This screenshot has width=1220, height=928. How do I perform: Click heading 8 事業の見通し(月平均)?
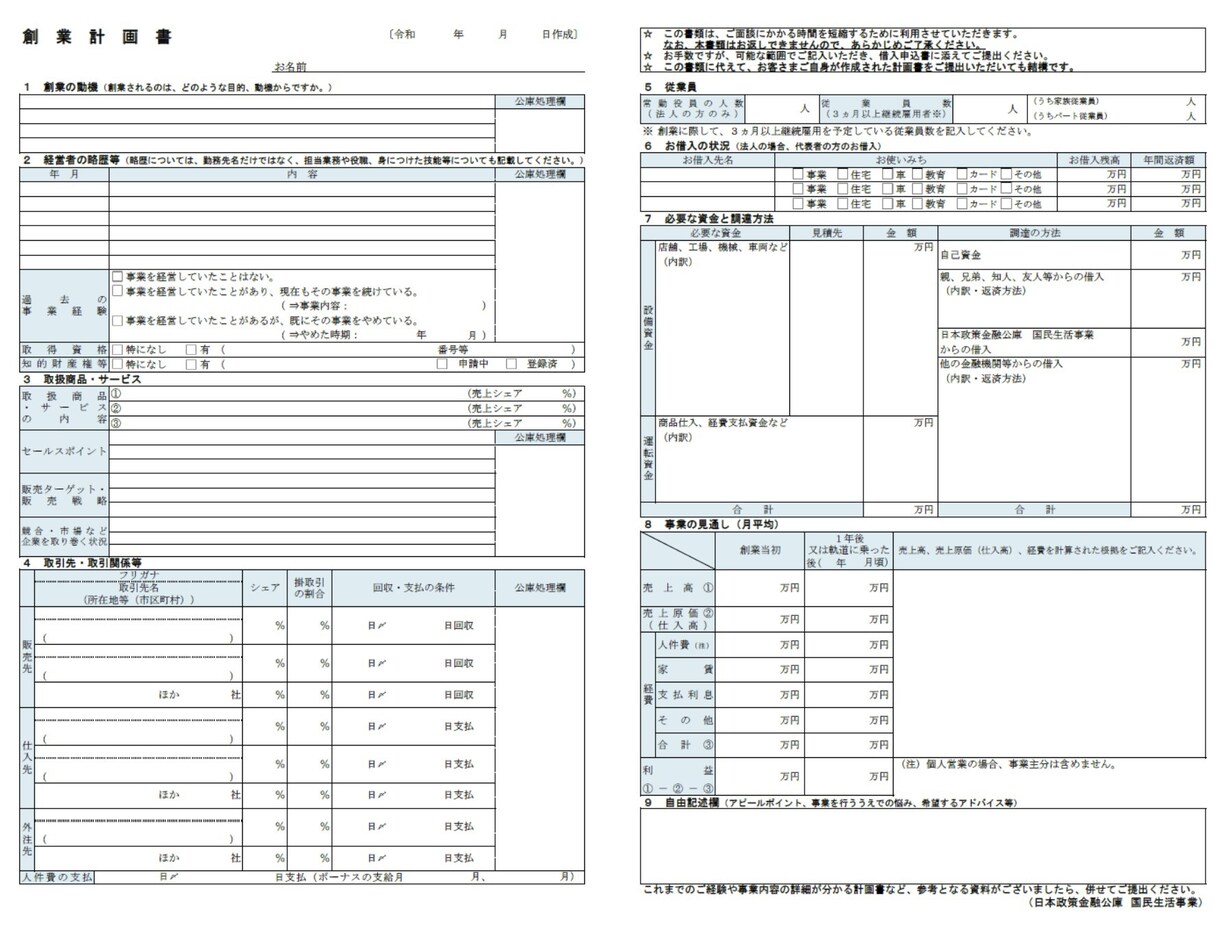[x=711, y=524]
